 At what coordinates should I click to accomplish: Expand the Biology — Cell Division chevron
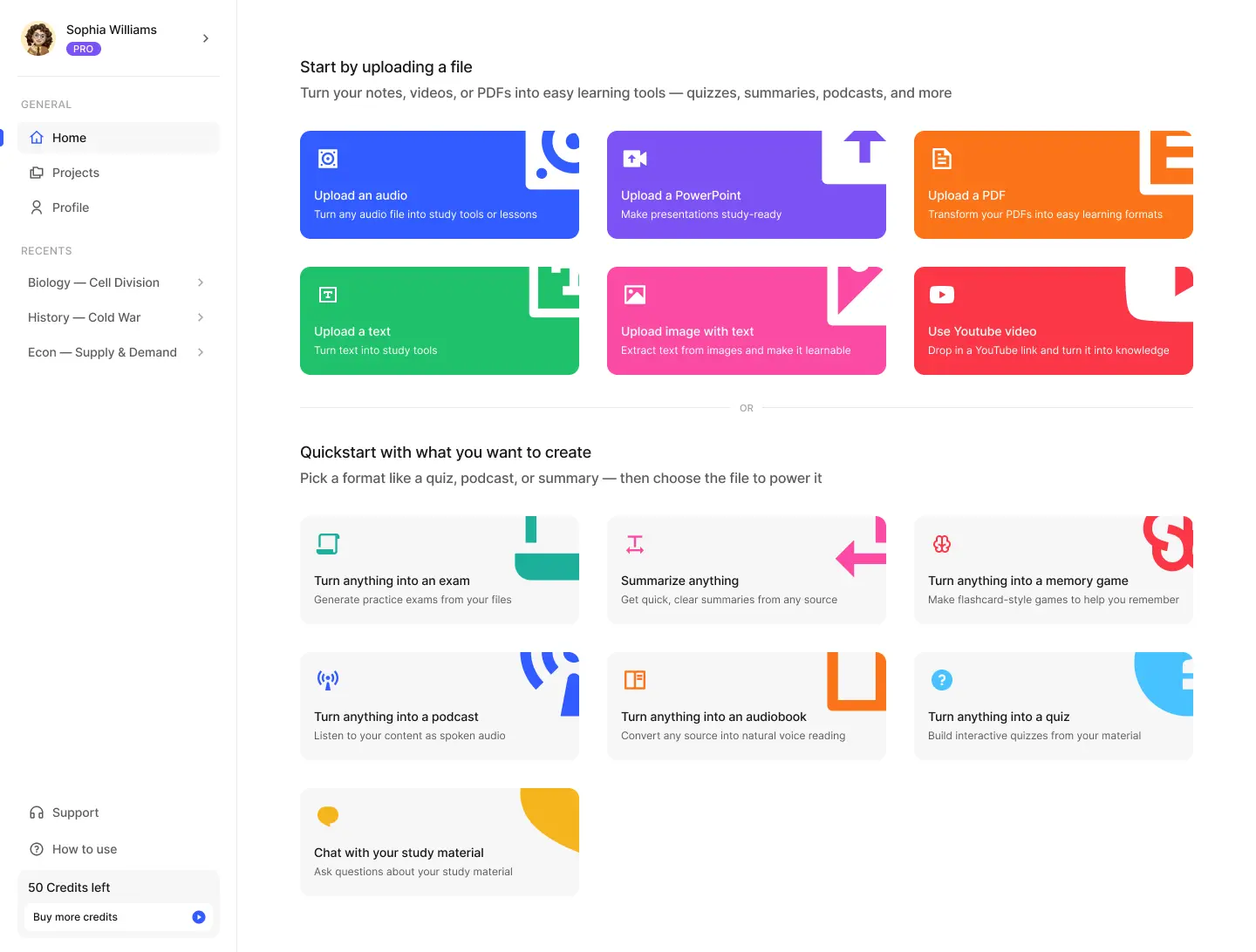pos(201,282)
